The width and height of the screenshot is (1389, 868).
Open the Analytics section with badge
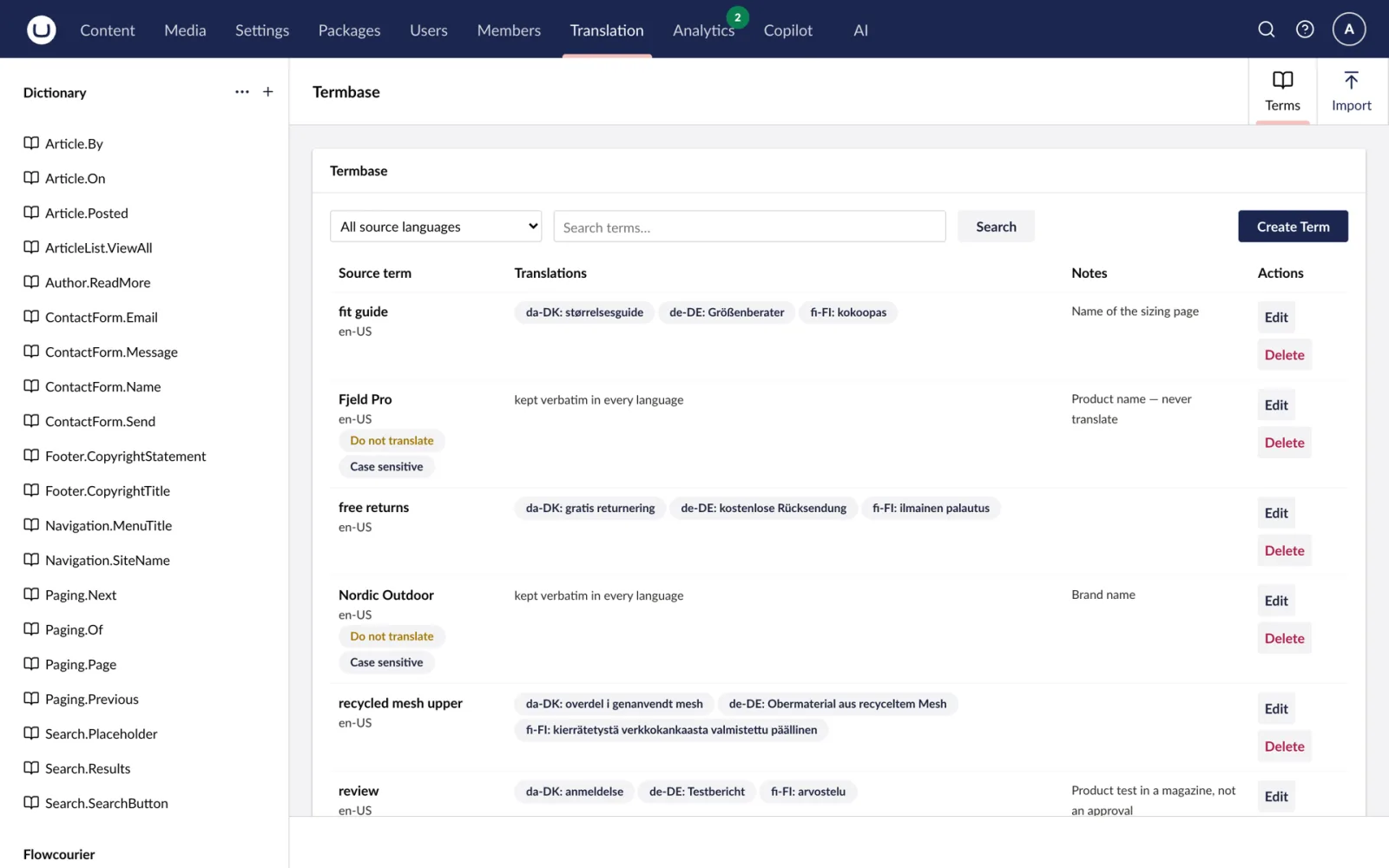pyautogui.click(x=704, y=30)
